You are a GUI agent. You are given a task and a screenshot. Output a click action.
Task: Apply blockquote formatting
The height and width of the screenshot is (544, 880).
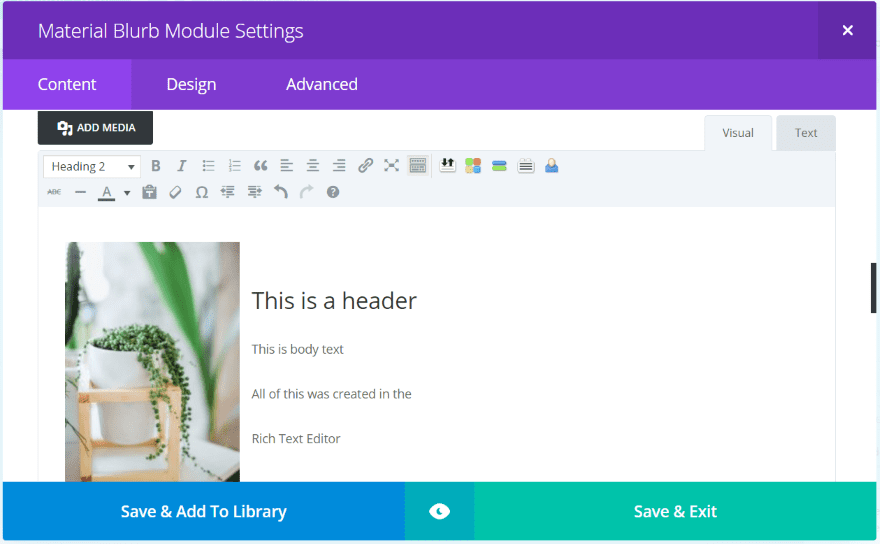(x=260, y=166)
